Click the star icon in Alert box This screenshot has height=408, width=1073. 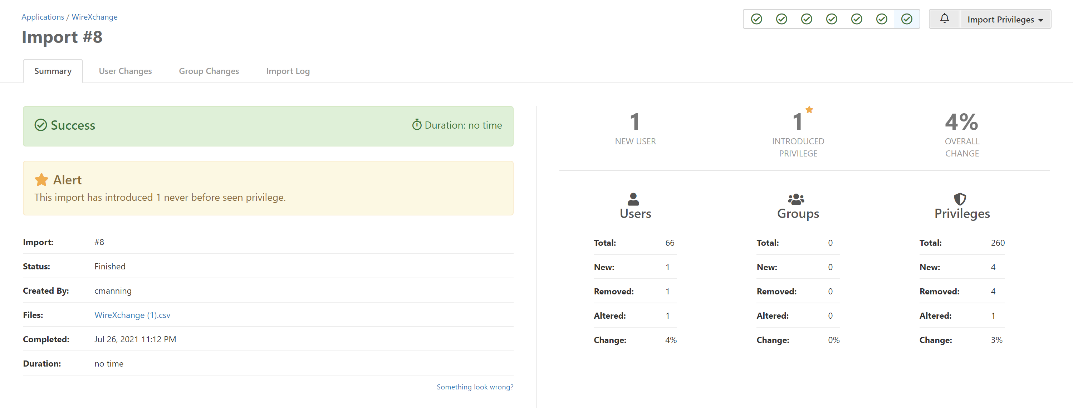click(41, 180)
